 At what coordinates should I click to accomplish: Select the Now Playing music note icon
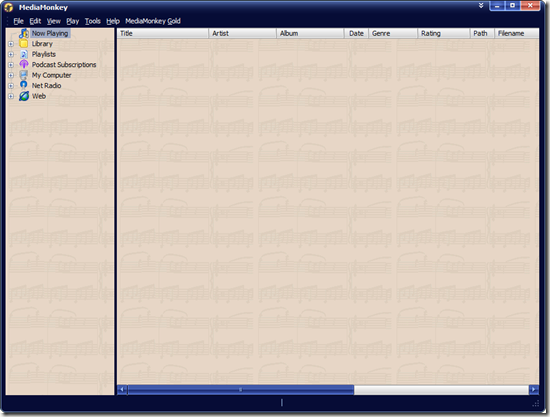click(x=24, y=33)
